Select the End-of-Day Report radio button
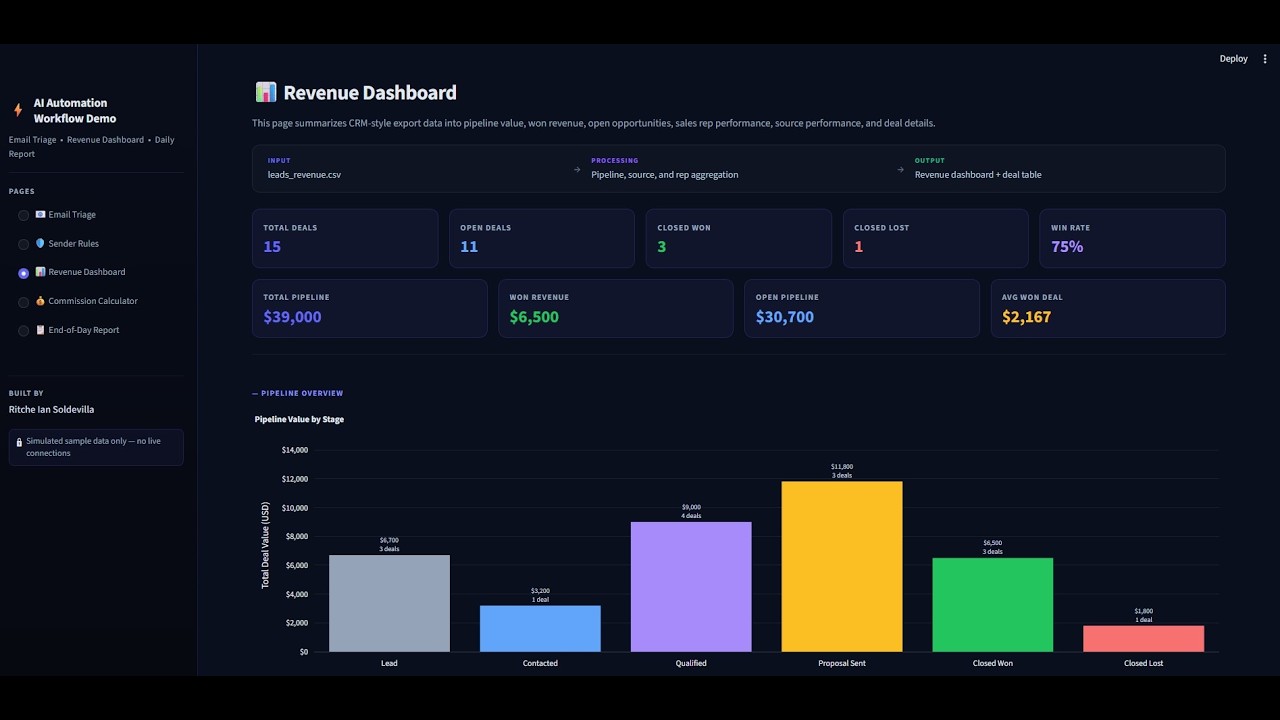Viewport: 1280px width, 720px height. (24, 331)
